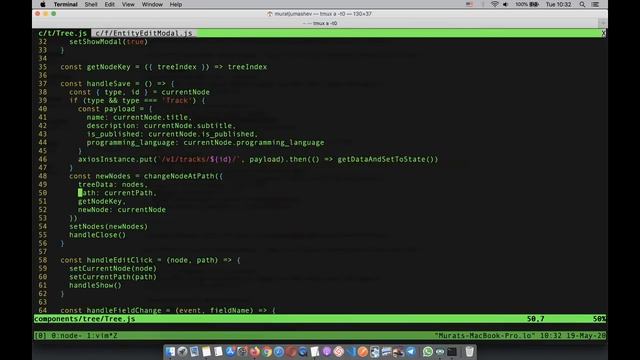Click tmux window 0:node- in status bar
Viewport: 640px width, 360px height.
click(67, 336)
